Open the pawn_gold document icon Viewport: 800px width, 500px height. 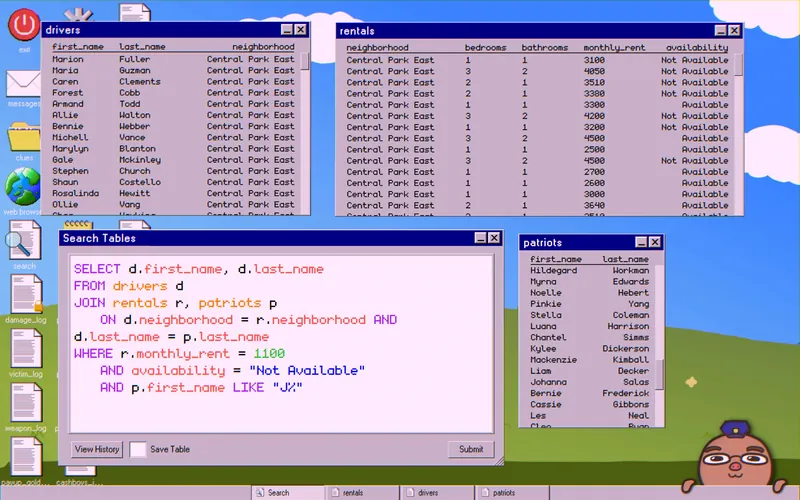tap(26, 457)
